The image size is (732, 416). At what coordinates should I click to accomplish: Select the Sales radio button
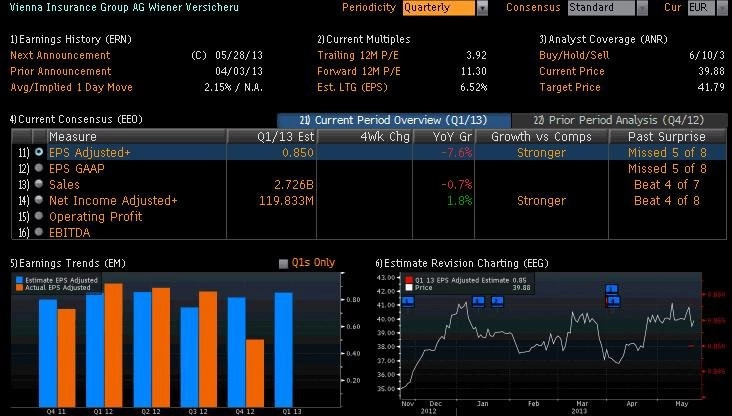coord(39,184)
